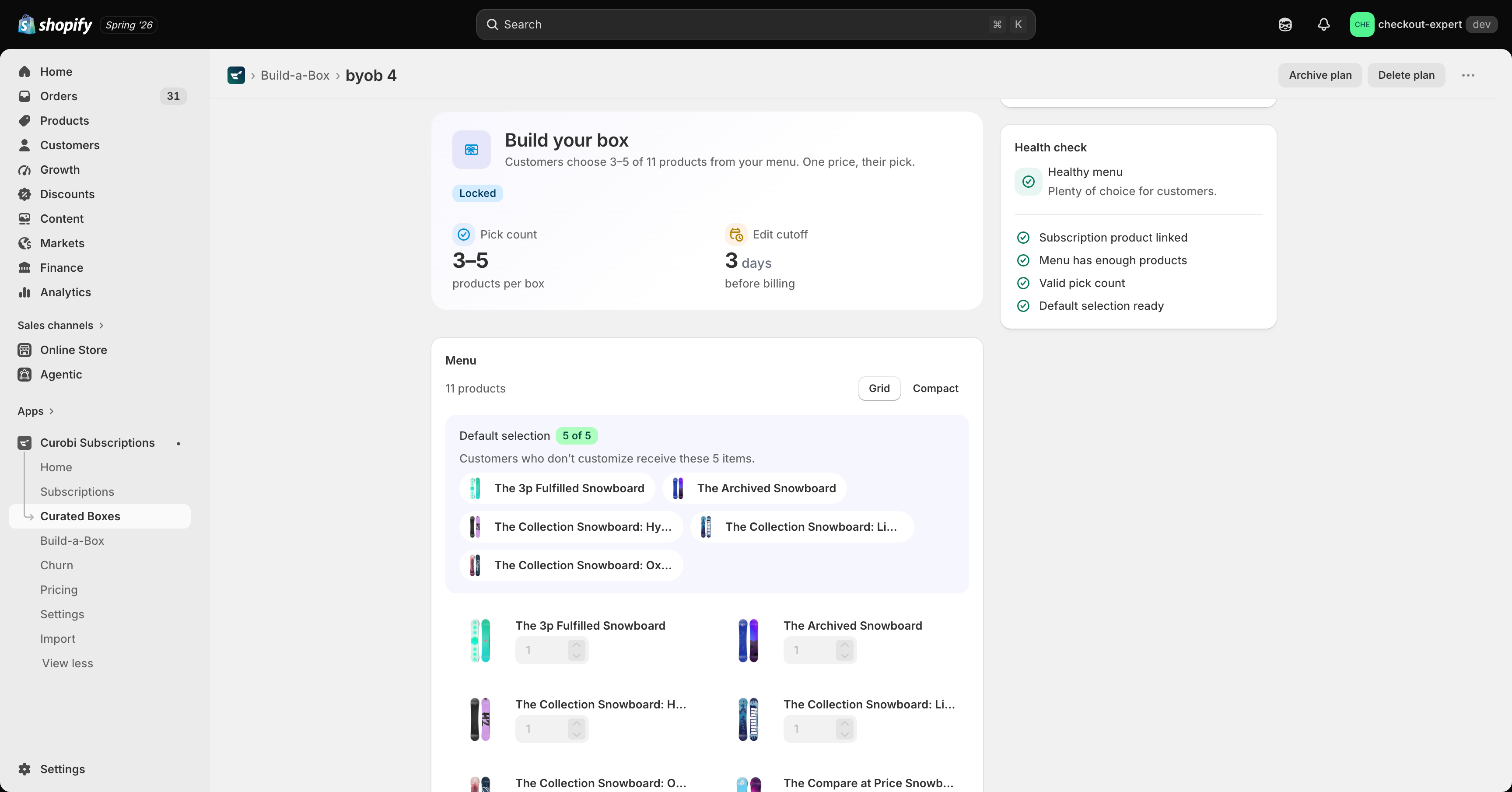Image resolution: width=1512 pixels, height=792 pixels.
Task: Click the Locked status badge
Action: [477, 193]
